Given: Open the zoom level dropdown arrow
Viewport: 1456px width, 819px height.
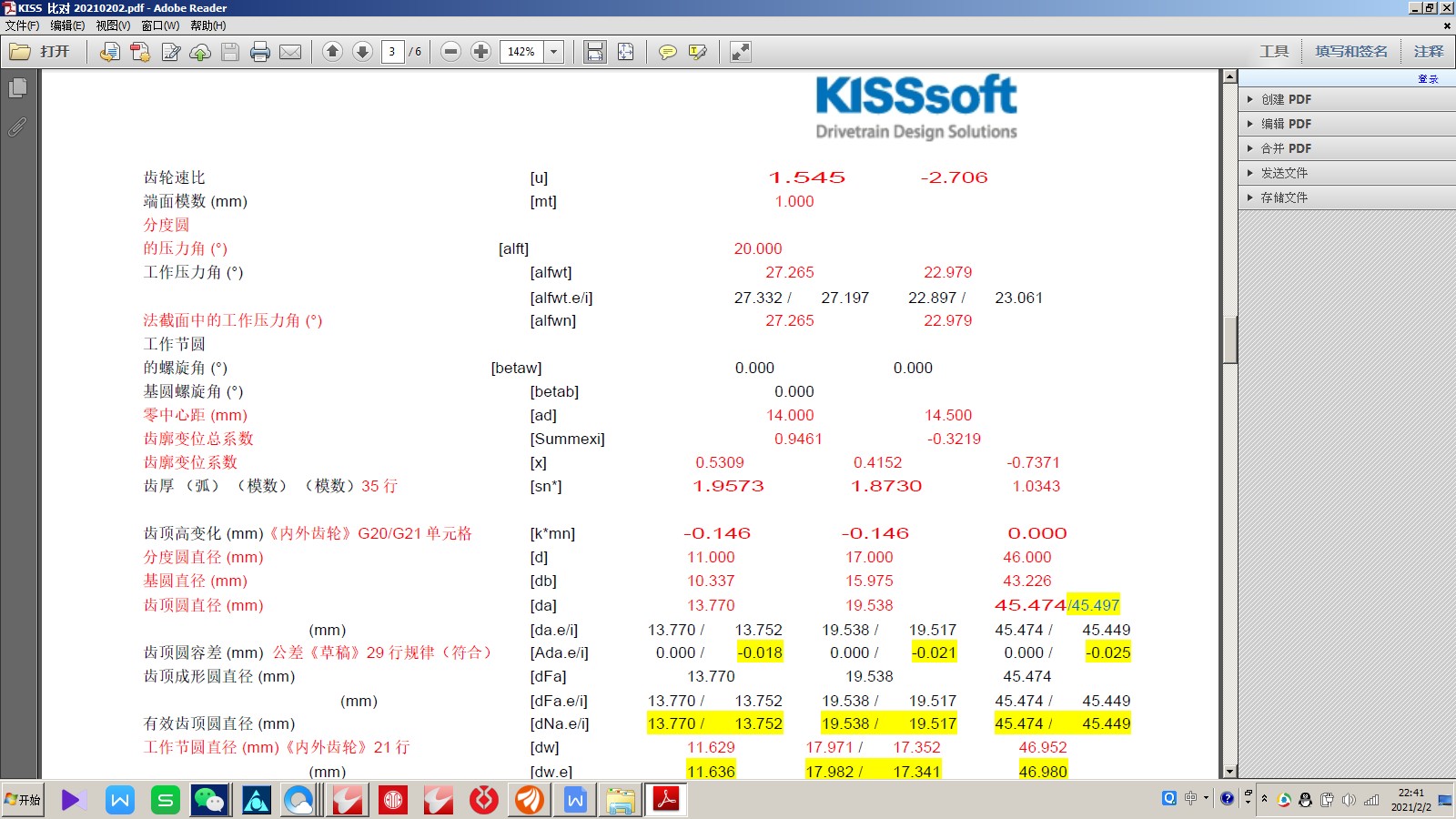Looking at the screenshot, I should (x=554, y=52).
